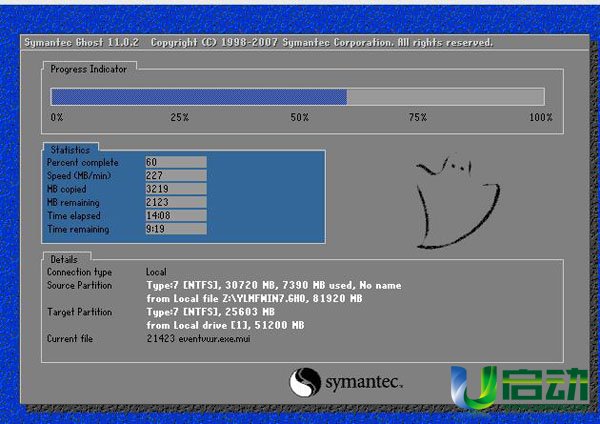This screenshot has height=424, width=600.
Task: Click the 50% progress label
Action: click(300, 117)
